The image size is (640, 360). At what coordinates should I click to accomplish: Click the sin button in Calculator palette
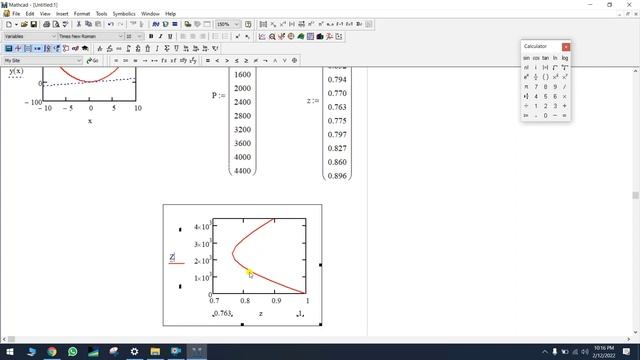point(526,58)
